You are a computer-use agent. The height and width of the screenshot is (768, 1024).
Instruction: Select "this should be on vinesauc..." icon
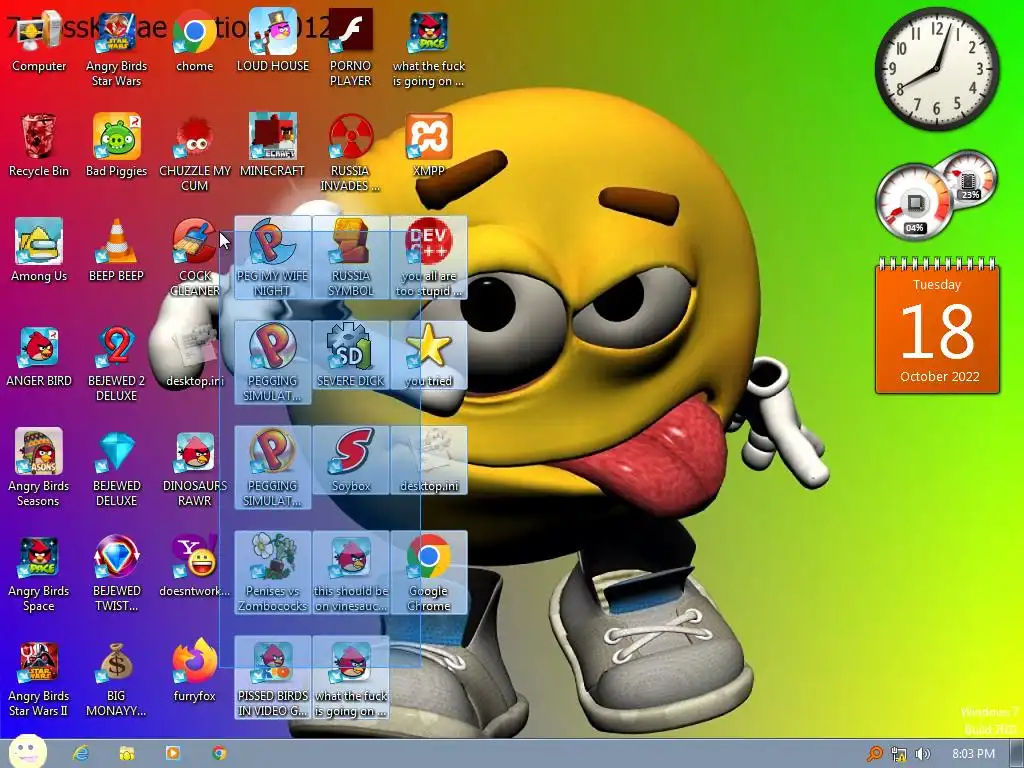[x=351, y=573]
